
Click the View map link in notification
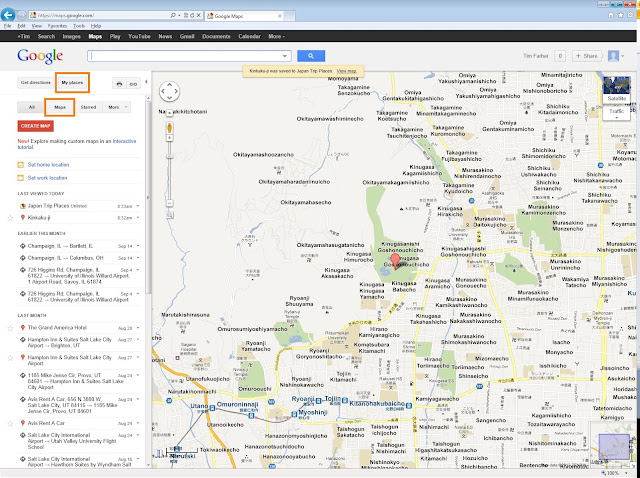[x=347, y=71]
